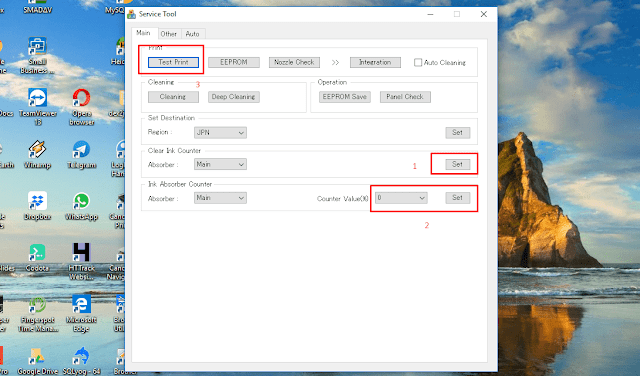640x376 pixels.
Task: Start Deep Cleaning
Action: [234, 97]
